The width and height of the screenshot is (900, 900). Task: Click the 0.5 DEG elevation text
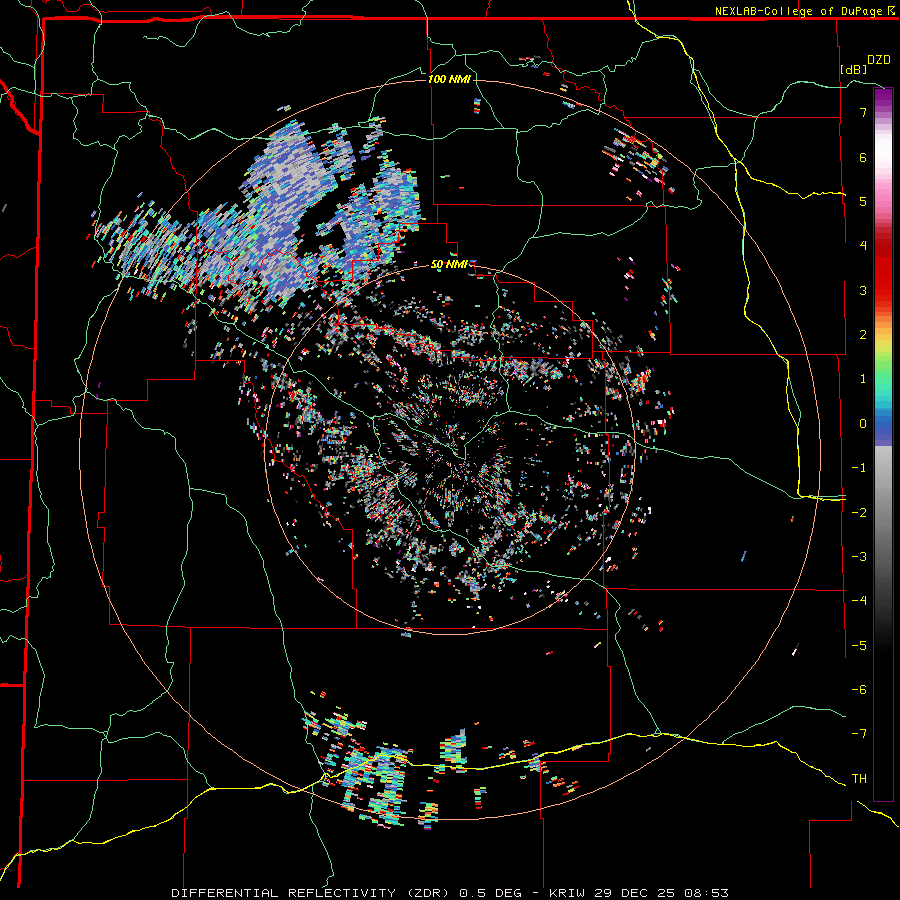click(491, 893)
